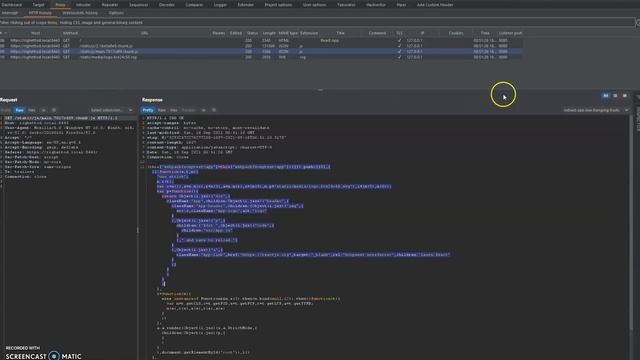Switch the Response view to Hex

(x=173, y=110)
